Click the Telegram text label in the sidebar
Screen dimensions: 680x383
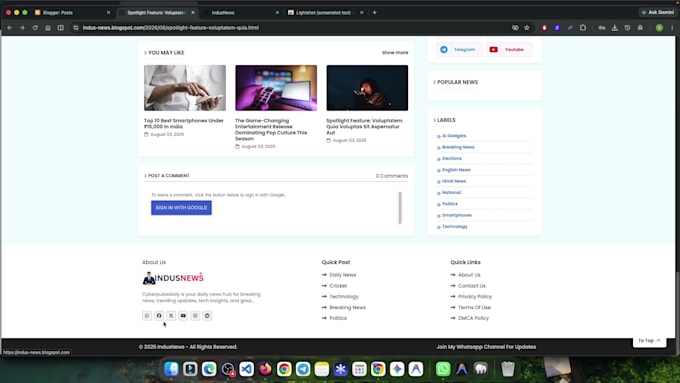[464, 49]
